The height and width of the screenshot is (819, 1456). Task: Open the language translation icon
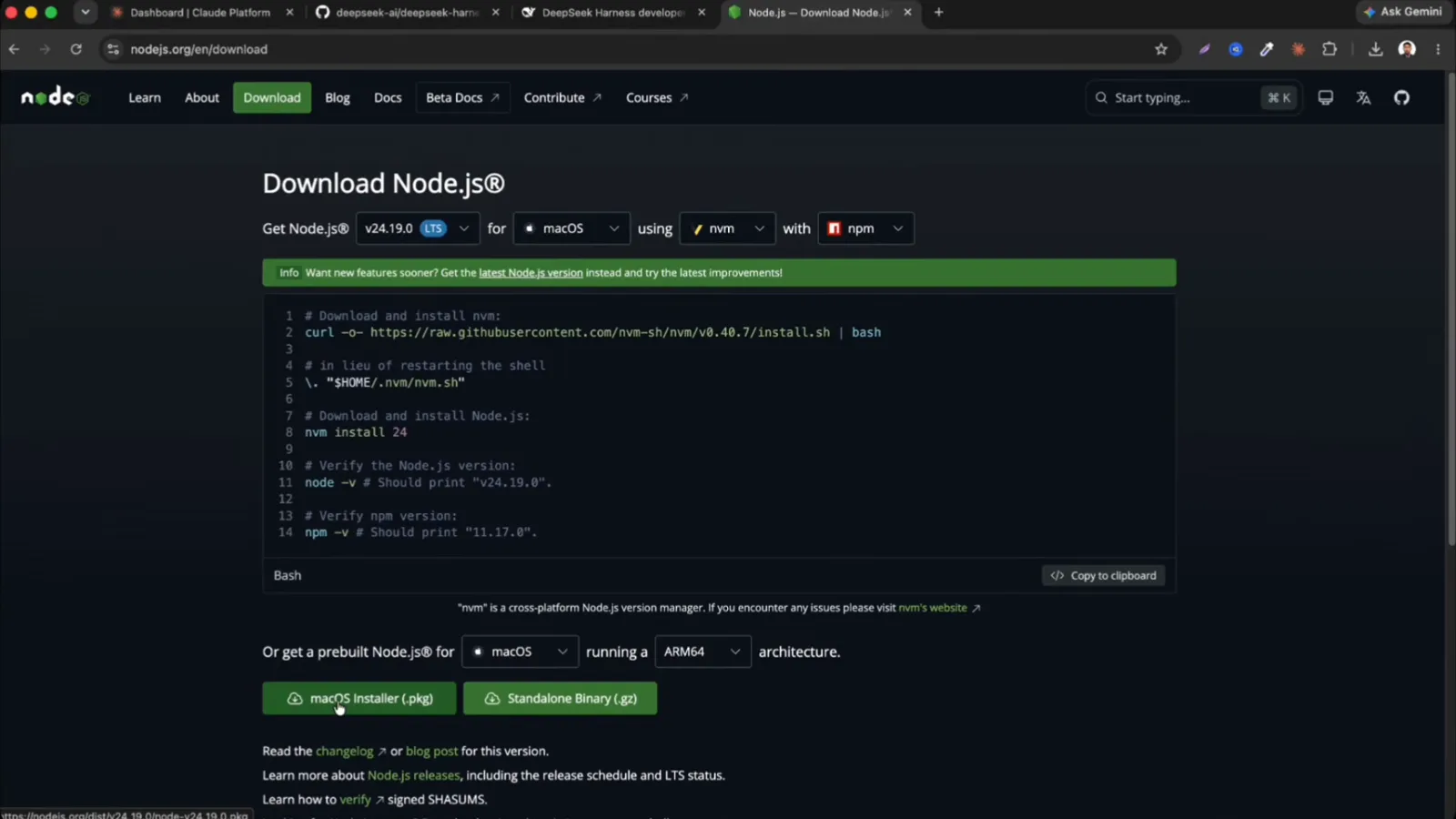point(1363,97)
